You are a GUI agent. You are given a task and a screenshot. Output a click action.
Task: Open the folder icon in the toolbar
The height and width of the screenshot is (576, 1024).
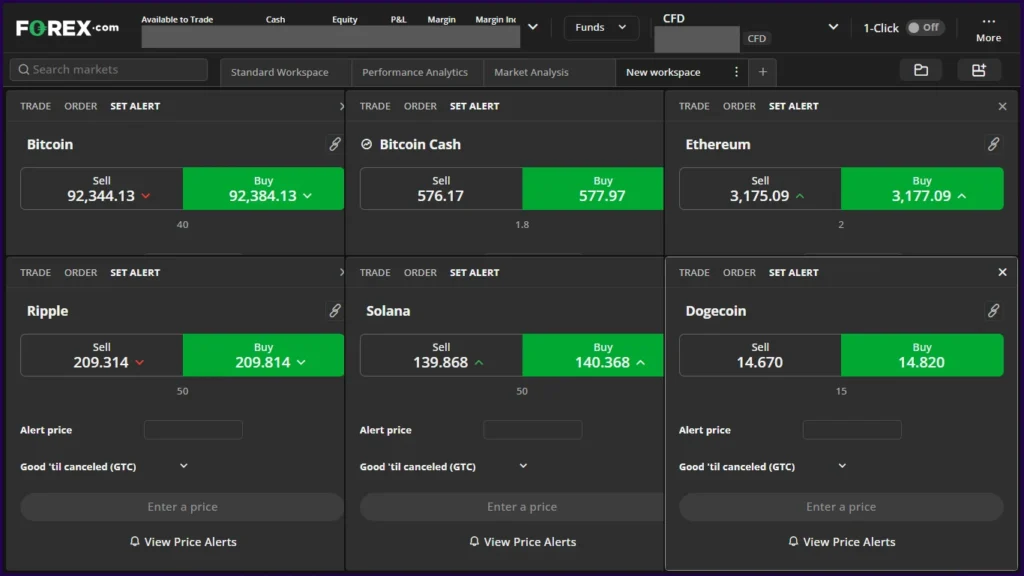click(920, 71)
